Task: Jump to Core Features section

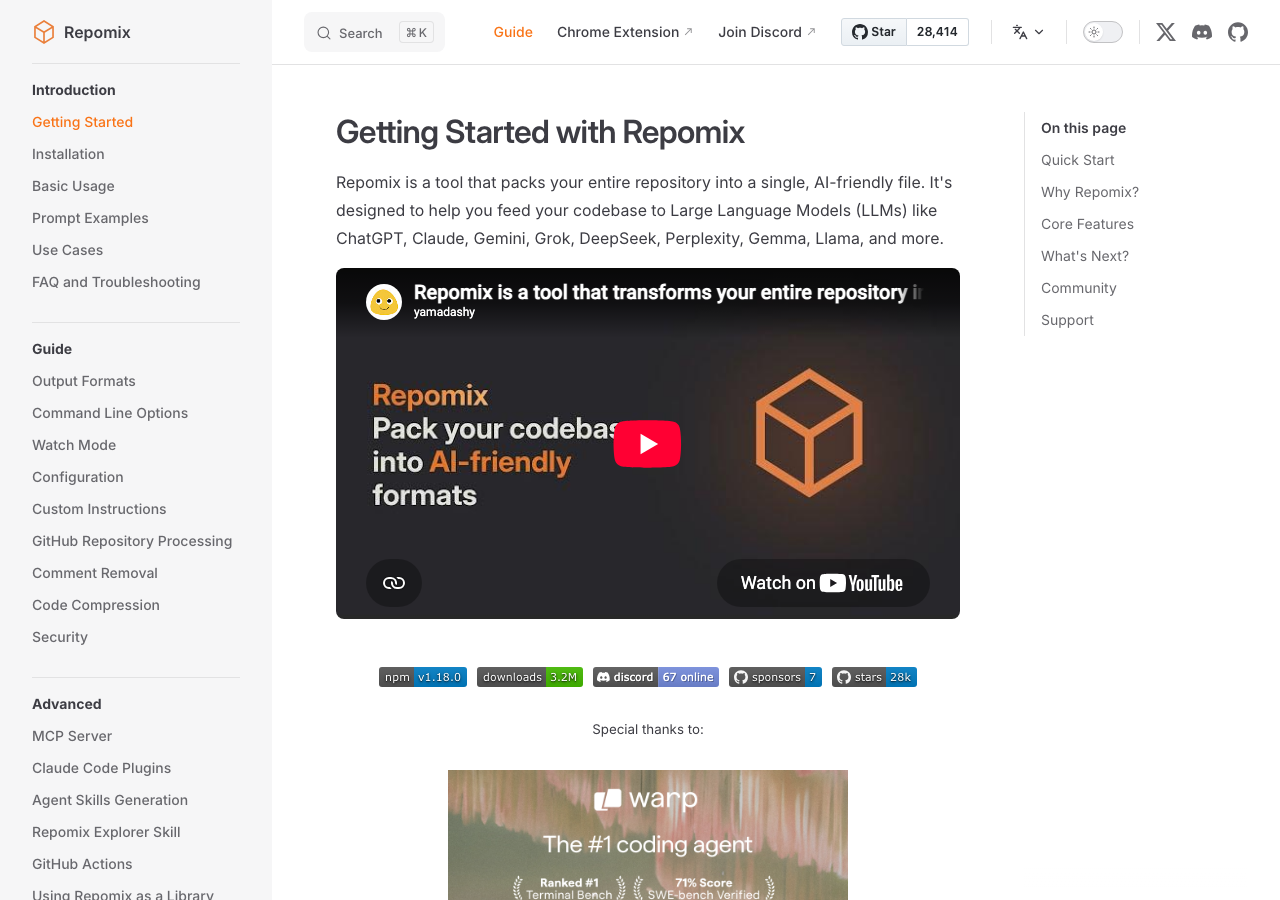Action: click(1087, 224)
